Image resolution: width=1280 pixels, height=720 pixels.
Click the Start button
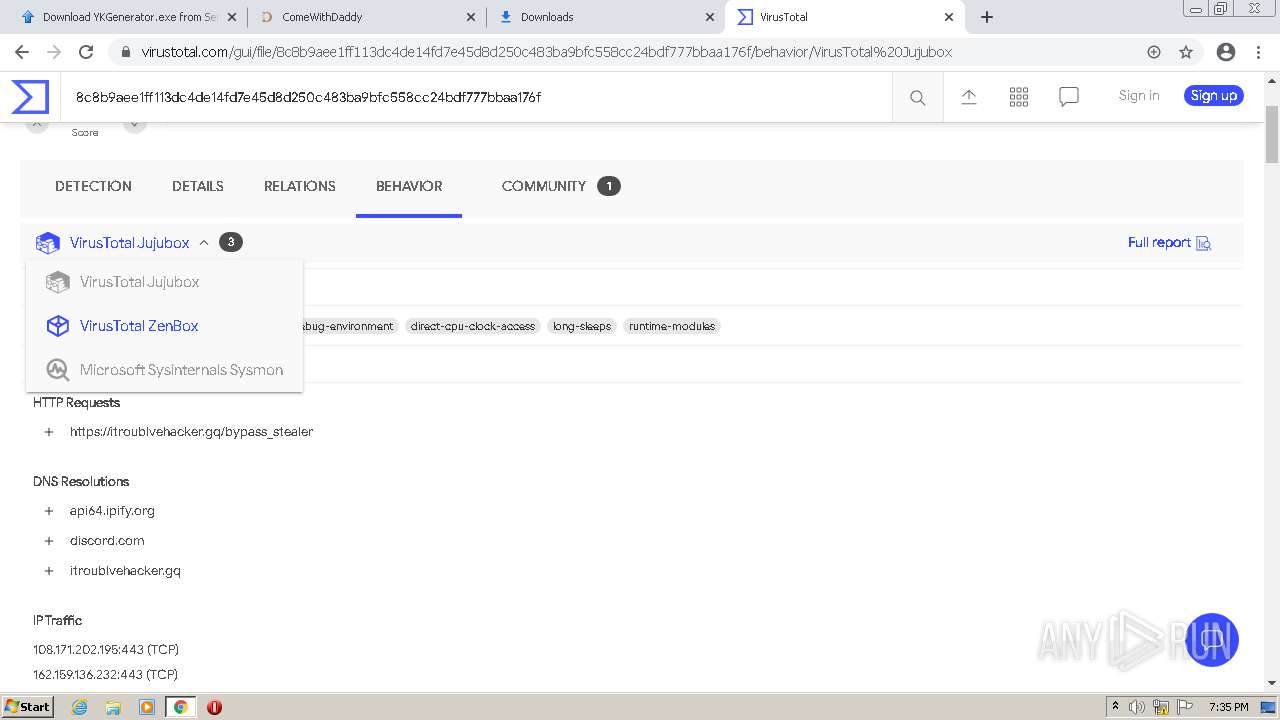point(28,707)
